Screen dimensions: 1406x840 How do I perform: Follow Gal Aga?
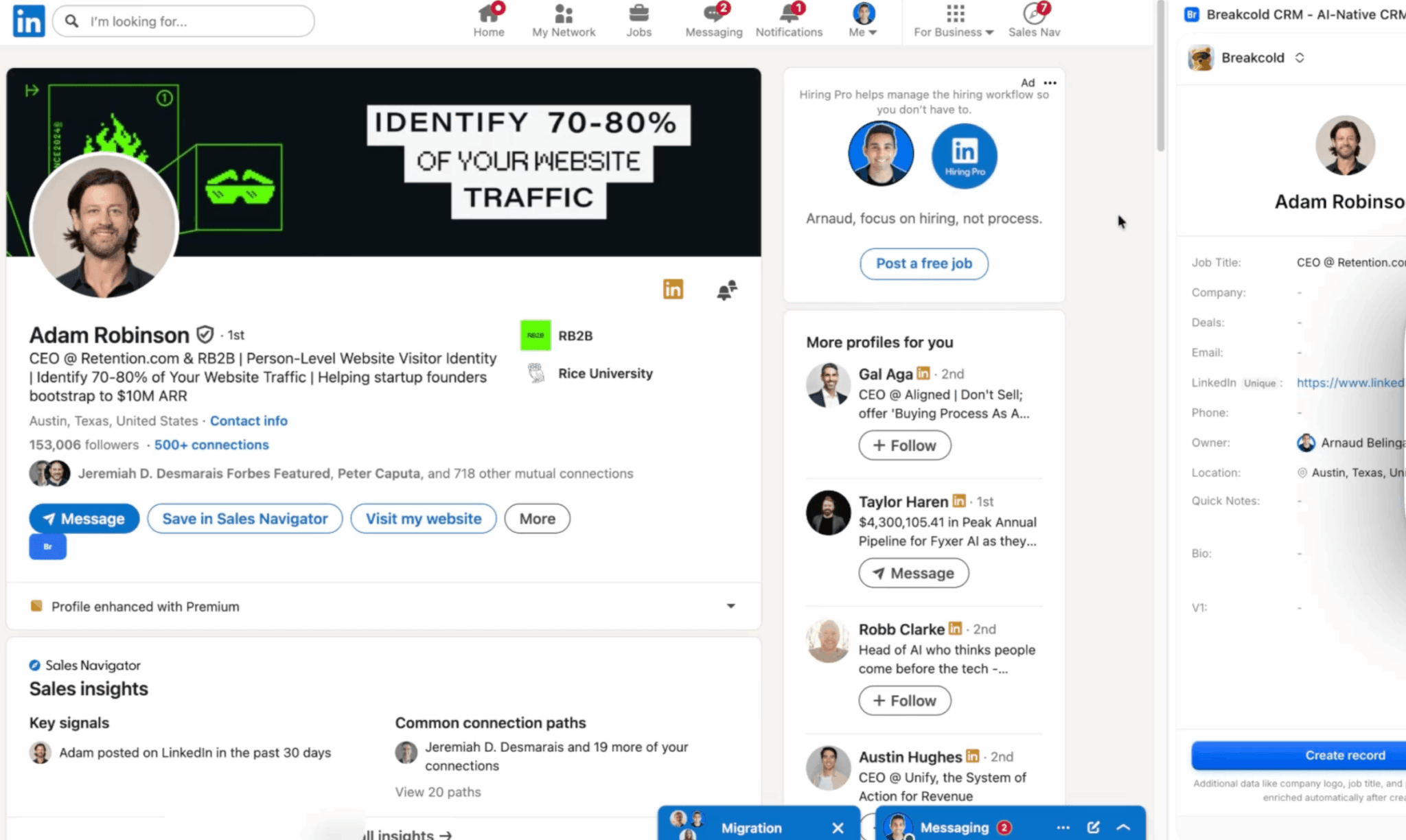click(905, 445)
